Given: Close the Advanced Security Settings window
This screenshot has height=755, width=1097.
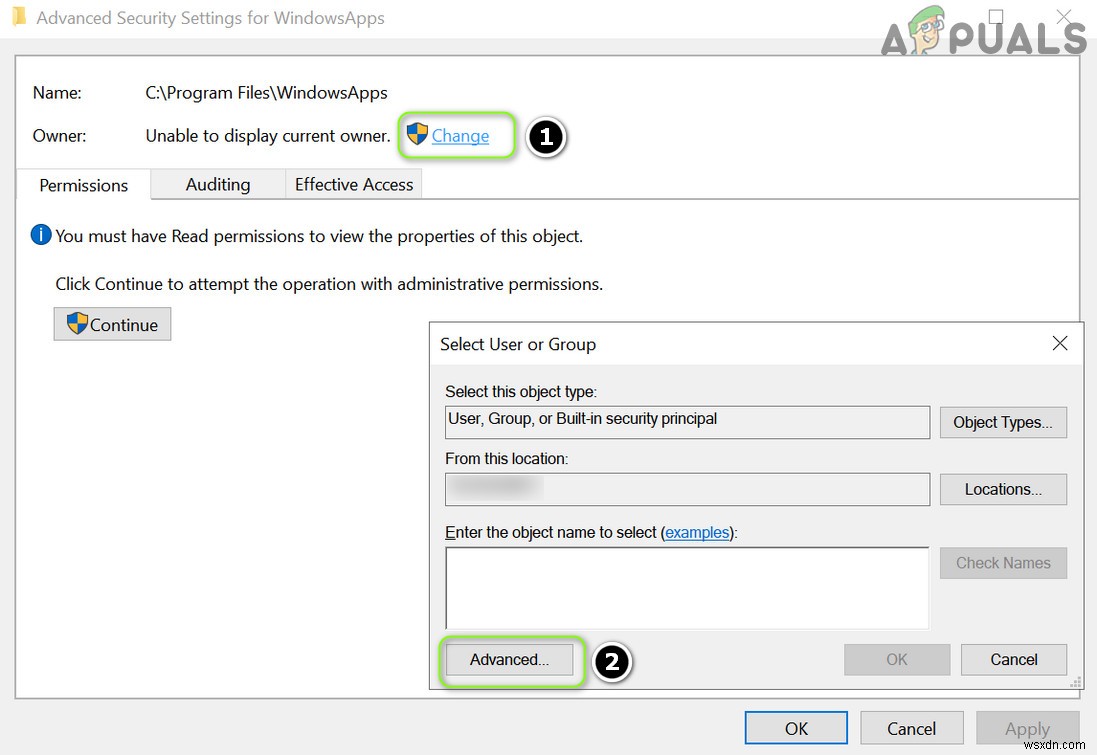Looking at the screenshot, I should pos(1063,17).
